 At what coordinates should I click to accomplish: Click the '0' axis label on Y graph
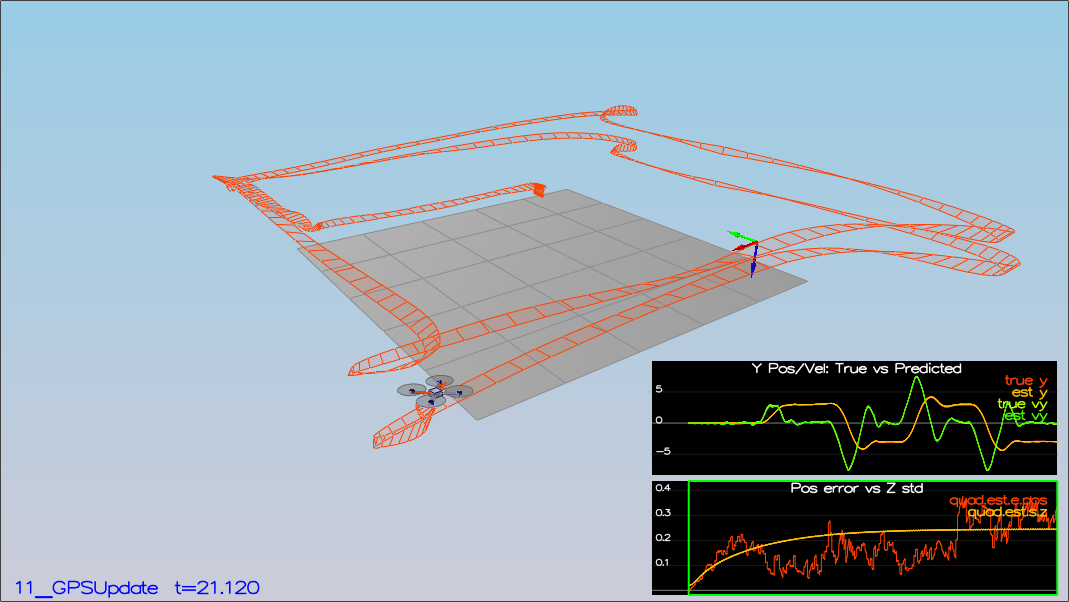click(x=659, y=421)
